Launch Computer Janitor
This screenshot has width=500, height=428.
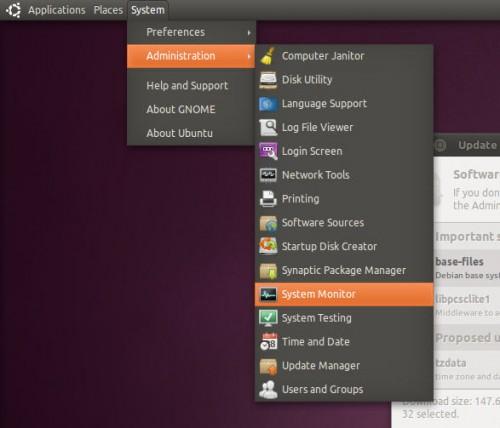(344, 56)
